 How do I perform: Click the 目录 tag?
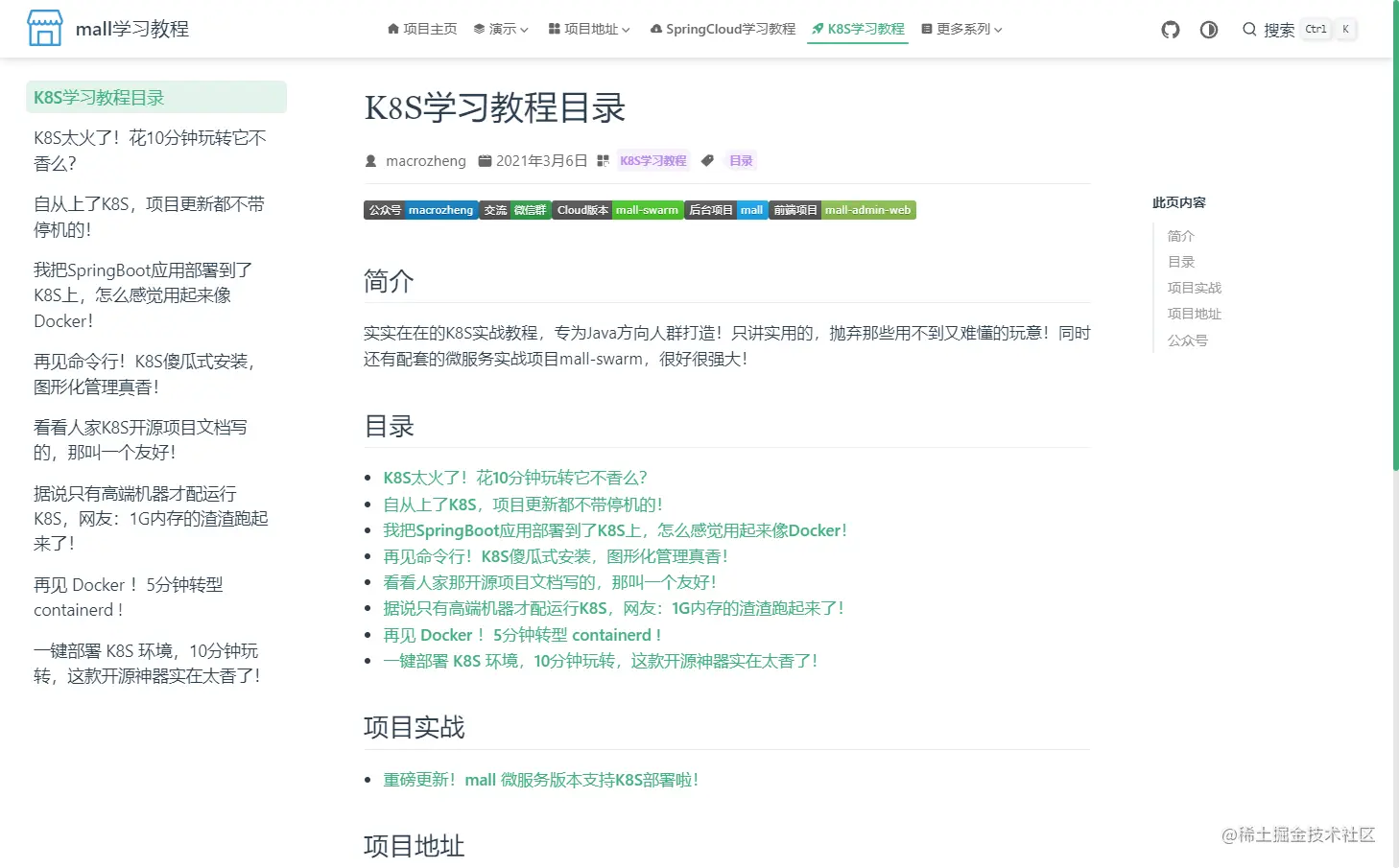pos(741,161)
